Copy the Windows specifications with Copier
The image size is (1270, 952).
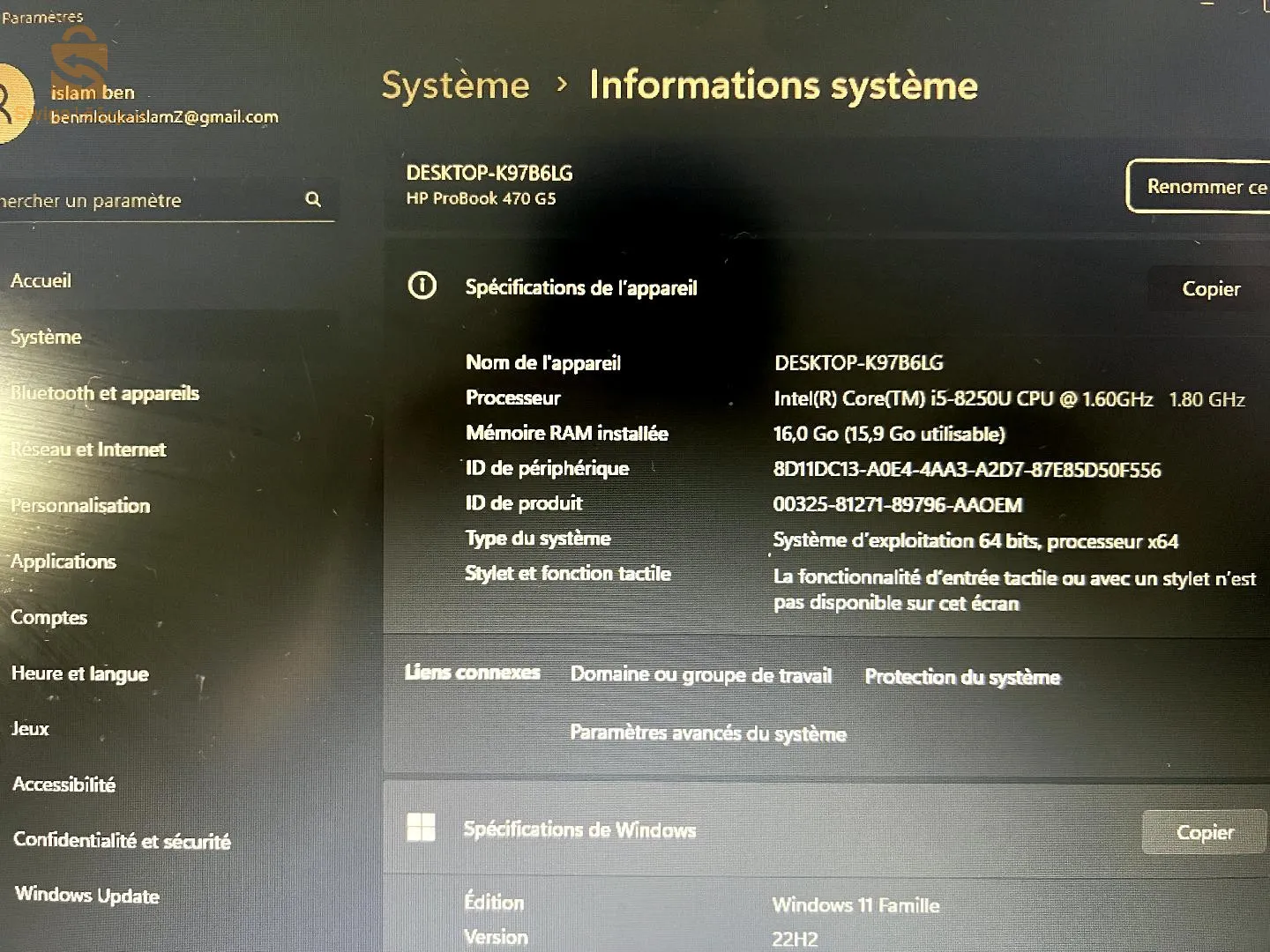pyautogui.click(x=1205, y=832)
